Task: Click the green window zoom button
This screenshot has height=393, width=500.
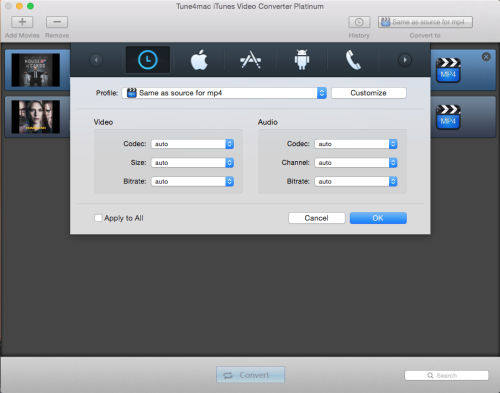Action: (x=30, y=6)
